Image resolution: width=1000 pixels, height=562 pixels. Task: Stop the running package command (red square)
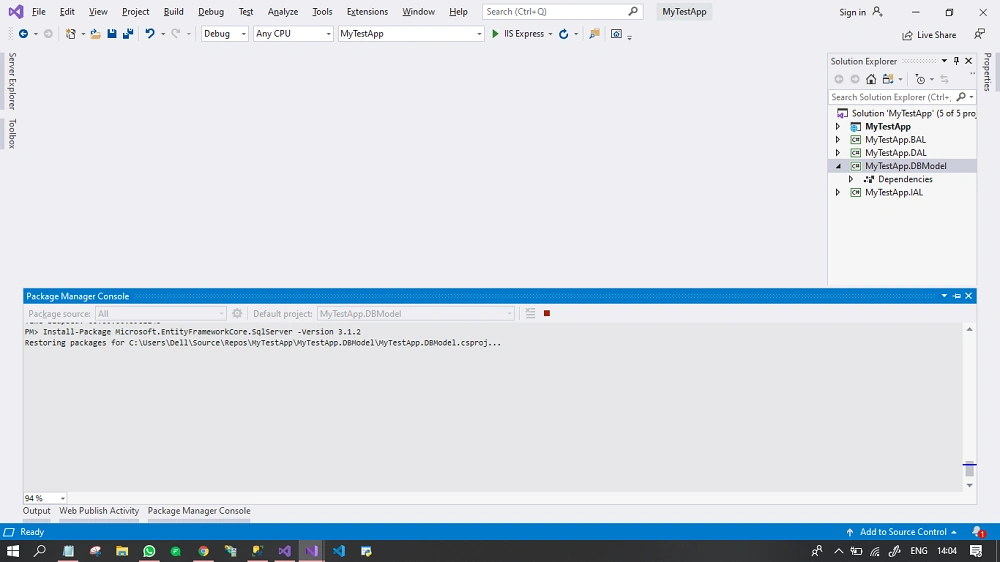[x=547, y=313]
